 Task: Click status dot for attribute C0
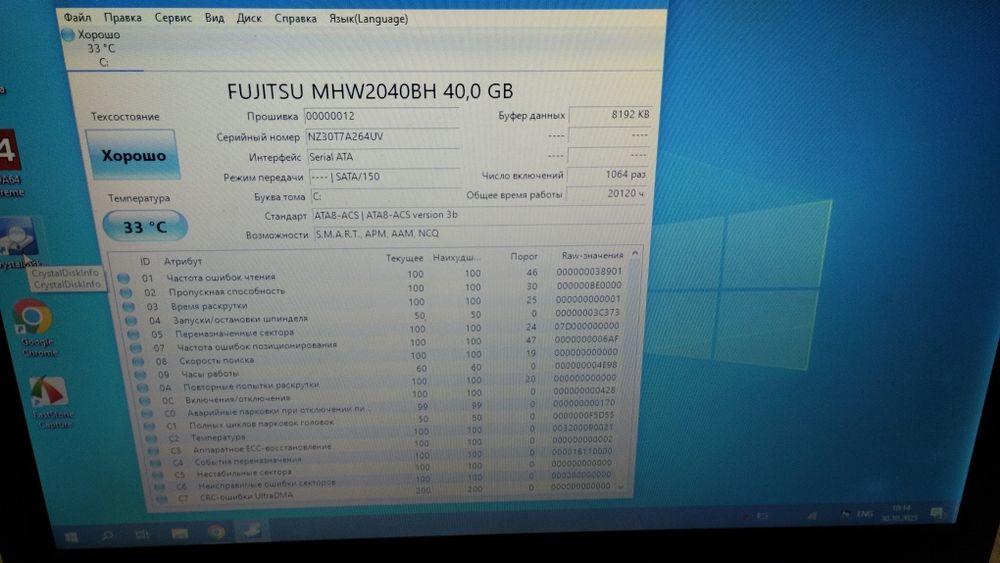[x=147, y=413]
